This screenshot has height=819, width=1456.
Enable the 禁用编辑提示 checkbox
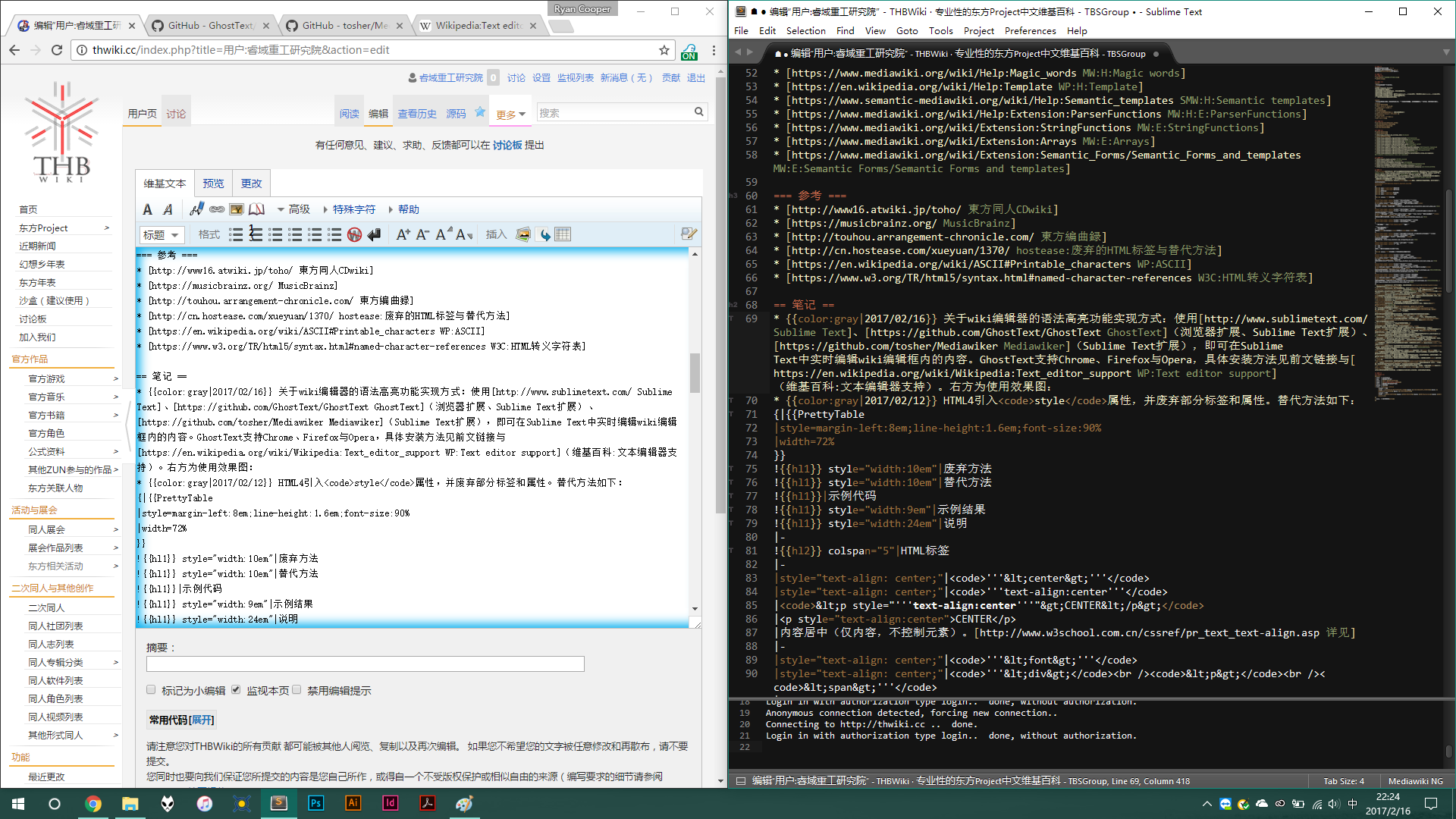pyautogui.click(x=297, y=690)
